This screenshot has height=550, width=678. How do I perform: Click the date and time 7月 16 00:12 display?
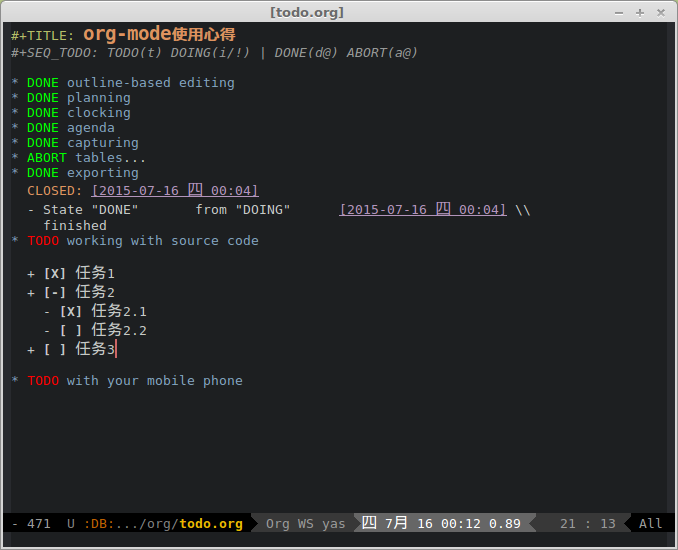(432, 524)
